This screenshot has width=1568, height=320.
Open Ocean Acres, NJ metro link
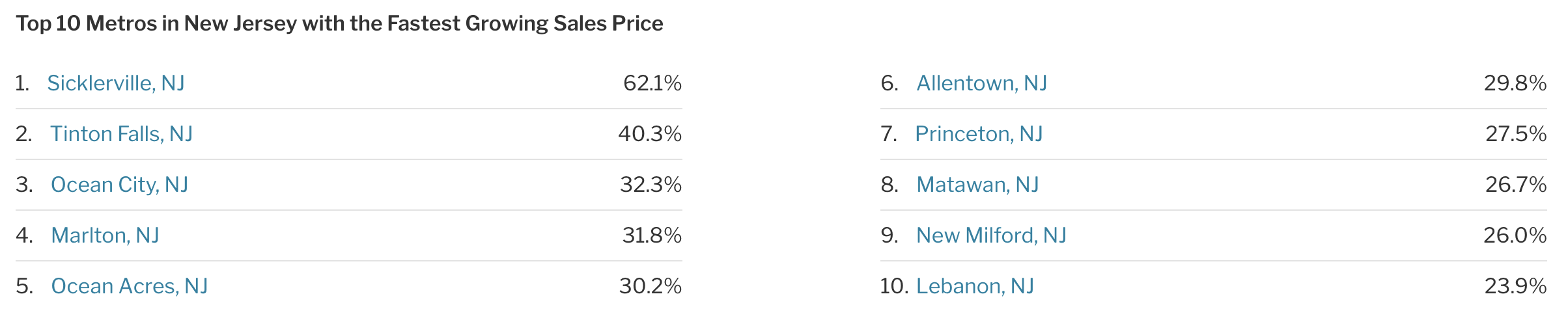pyautogui.click(x=129, y=286)
